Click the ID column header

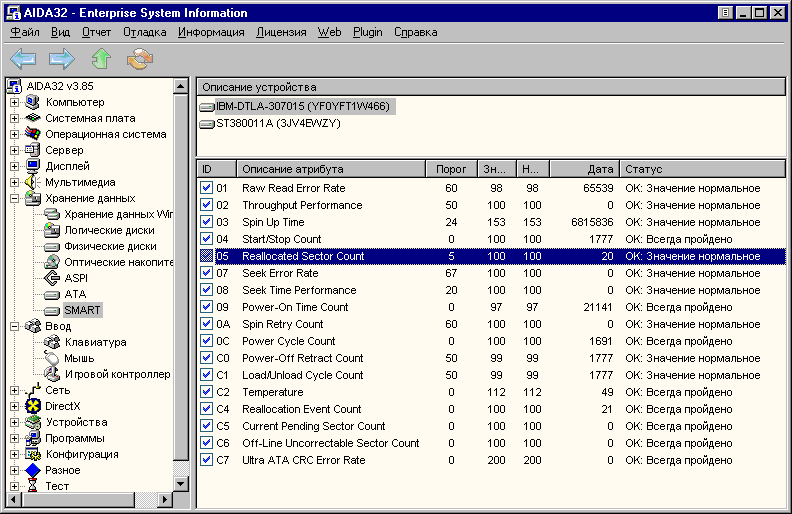point(217,169)
